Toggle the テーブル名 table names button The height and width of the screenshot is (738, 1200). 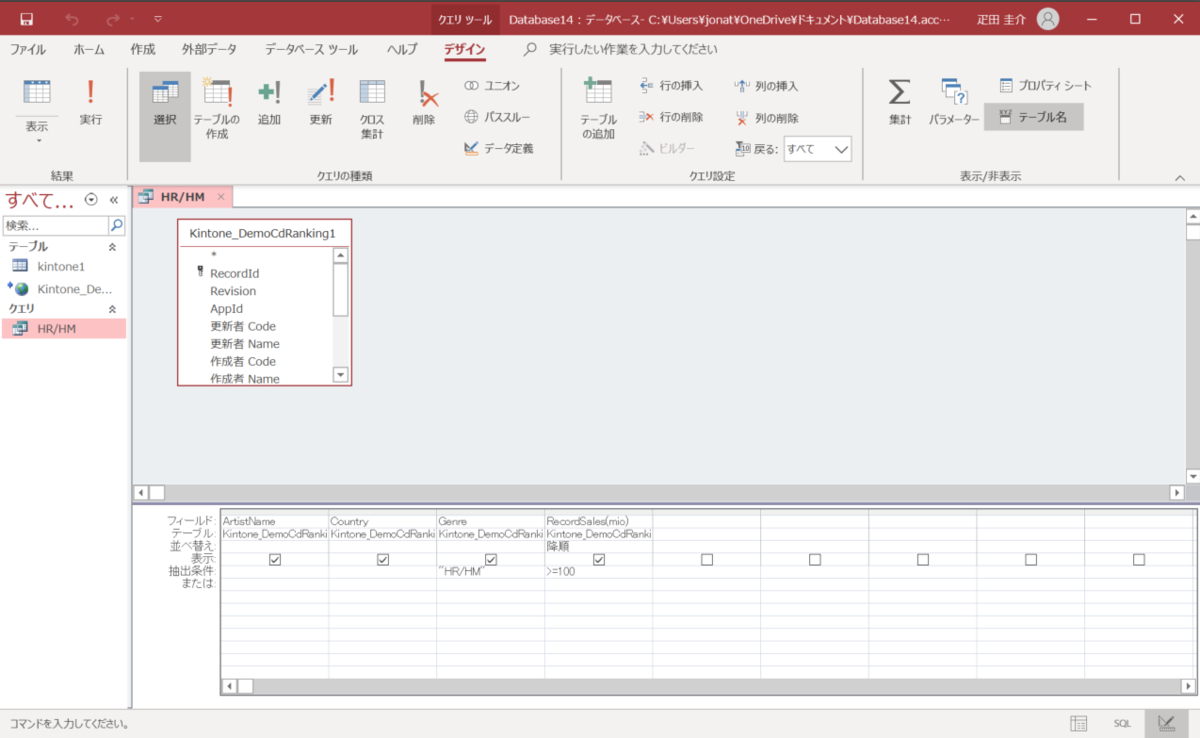[x=1033, y=117]
